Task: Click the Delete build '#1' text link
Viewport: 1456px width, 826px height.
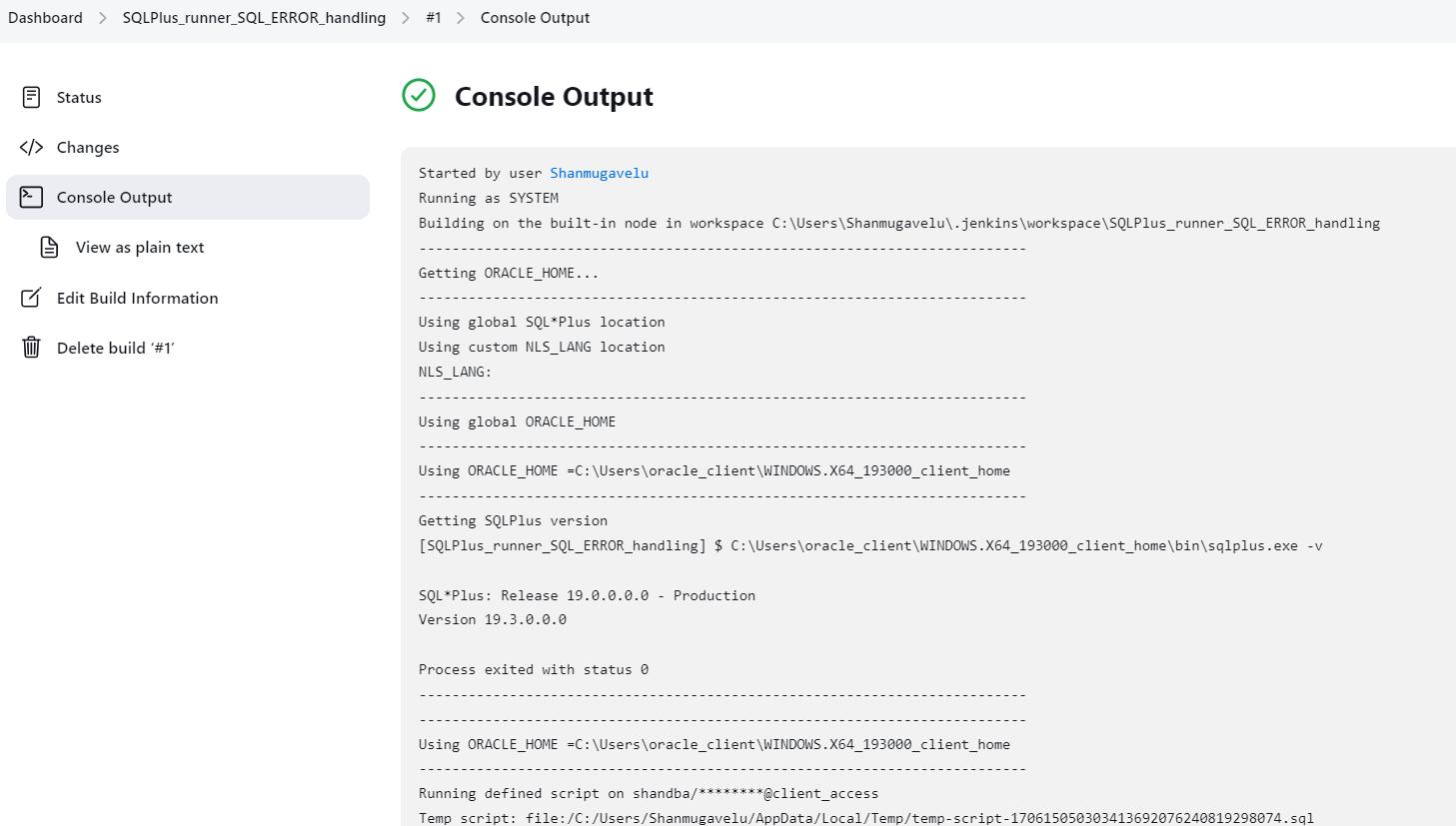Action: coord(115,348)
